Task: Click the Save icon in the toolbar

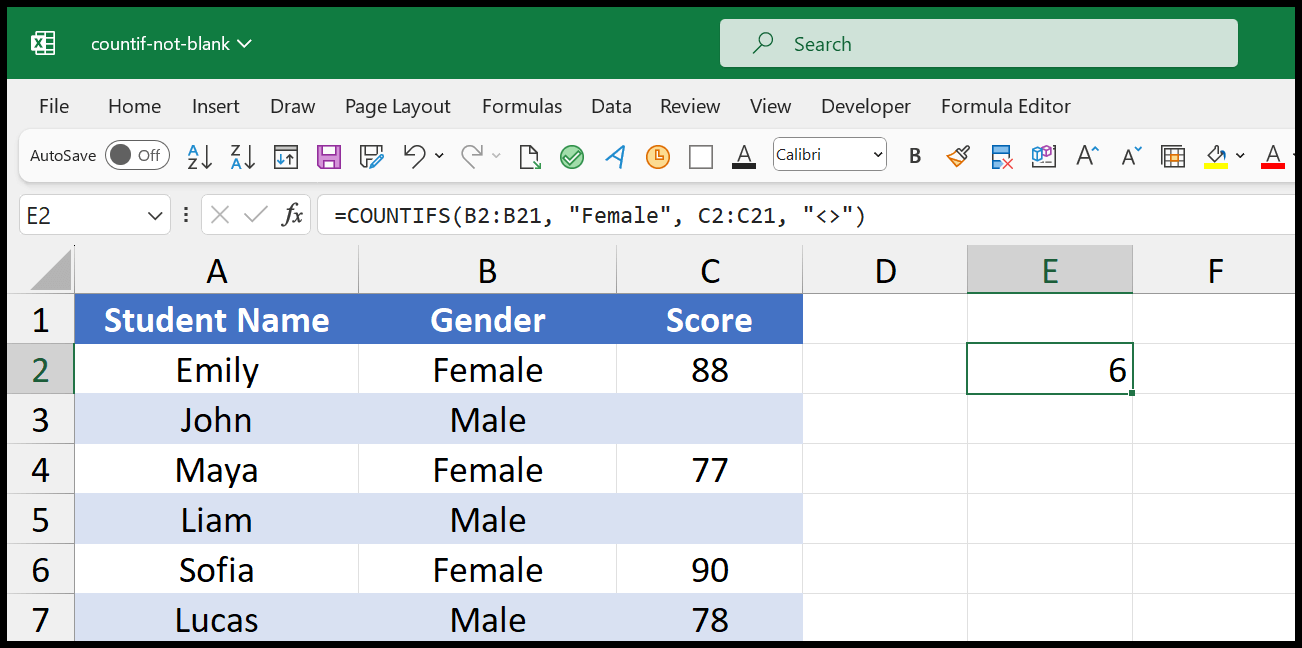Action: click(x=328, y=158)
